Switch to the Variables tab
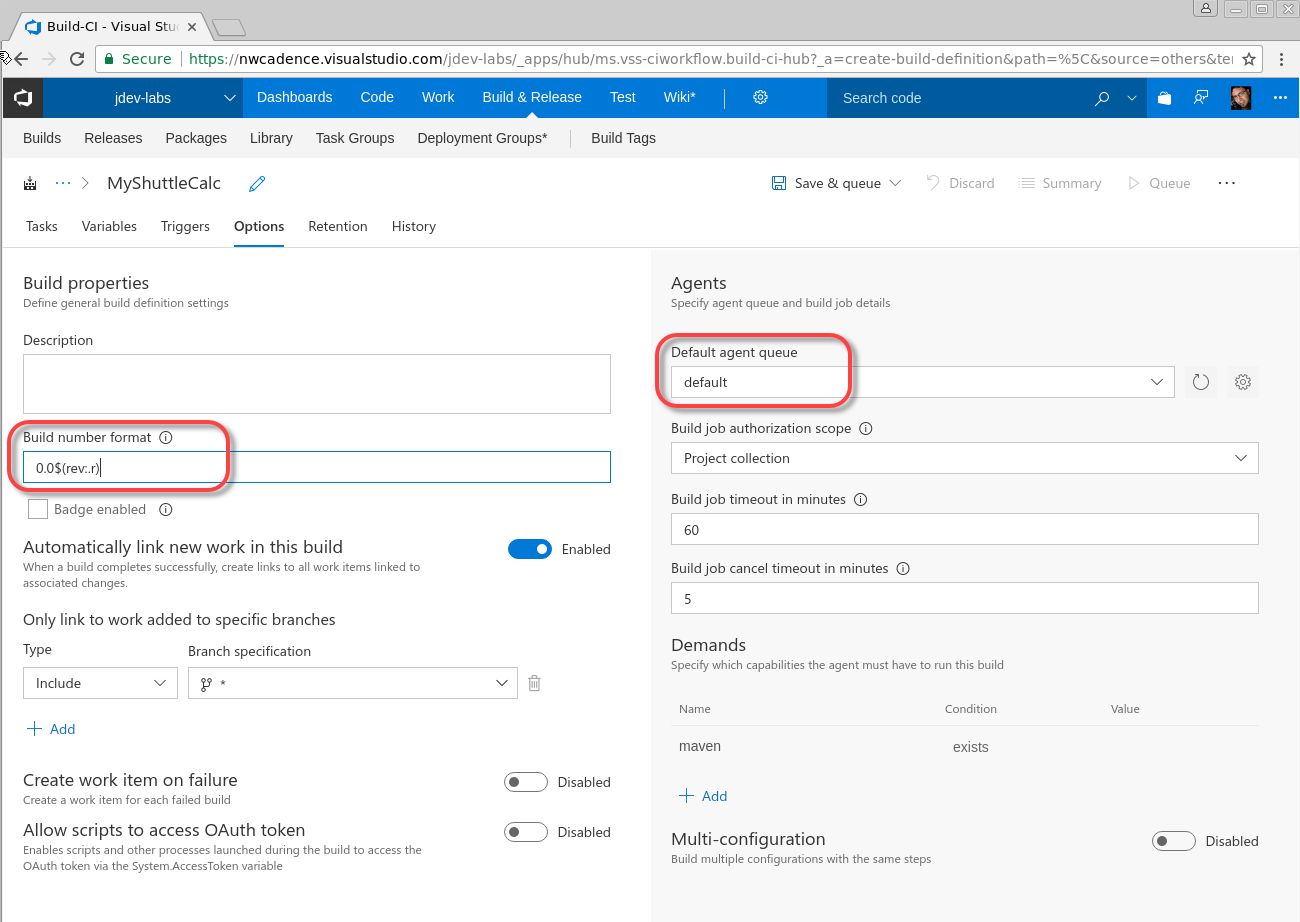The height and width of the screenshot is (922, 1300). coord(109,226)
